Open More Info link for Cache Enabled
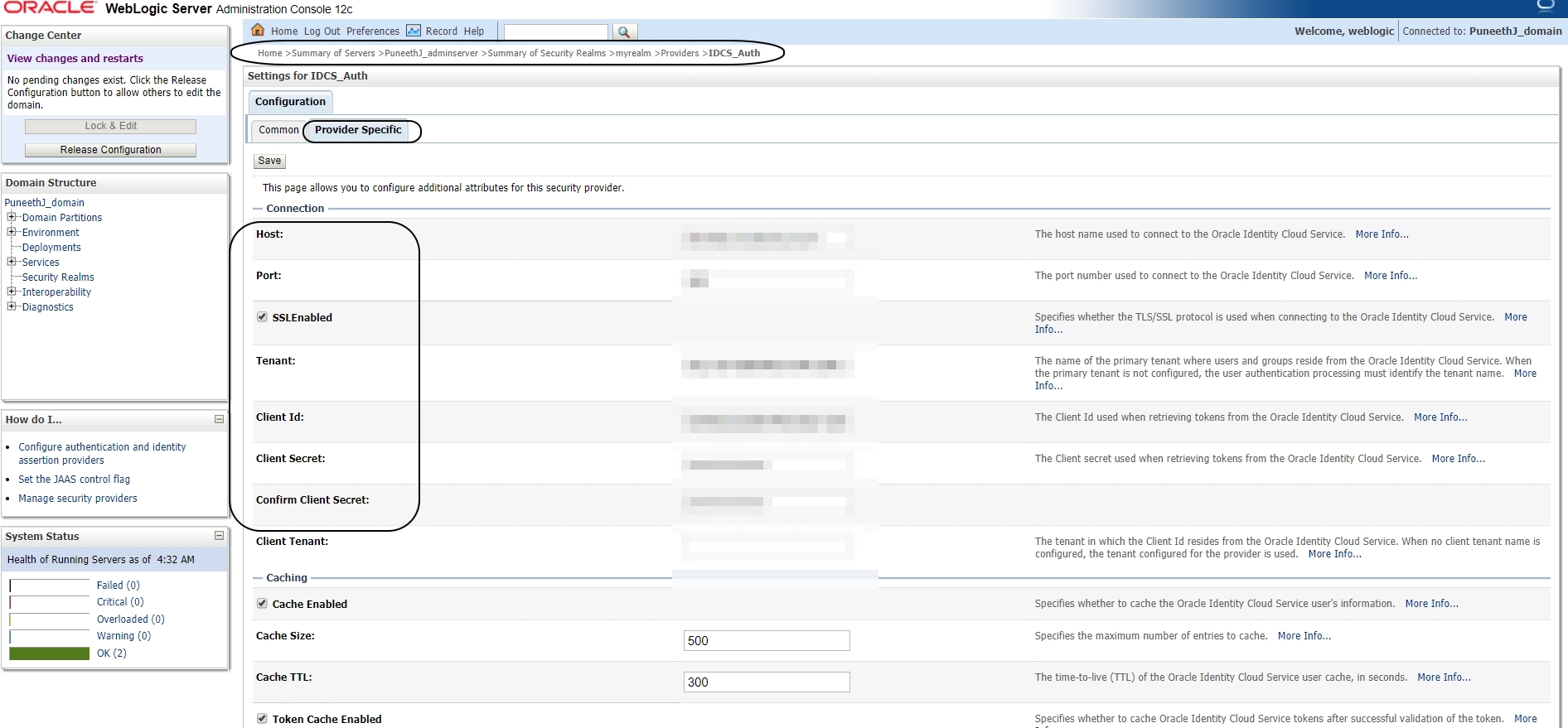 coord(1432,604)
